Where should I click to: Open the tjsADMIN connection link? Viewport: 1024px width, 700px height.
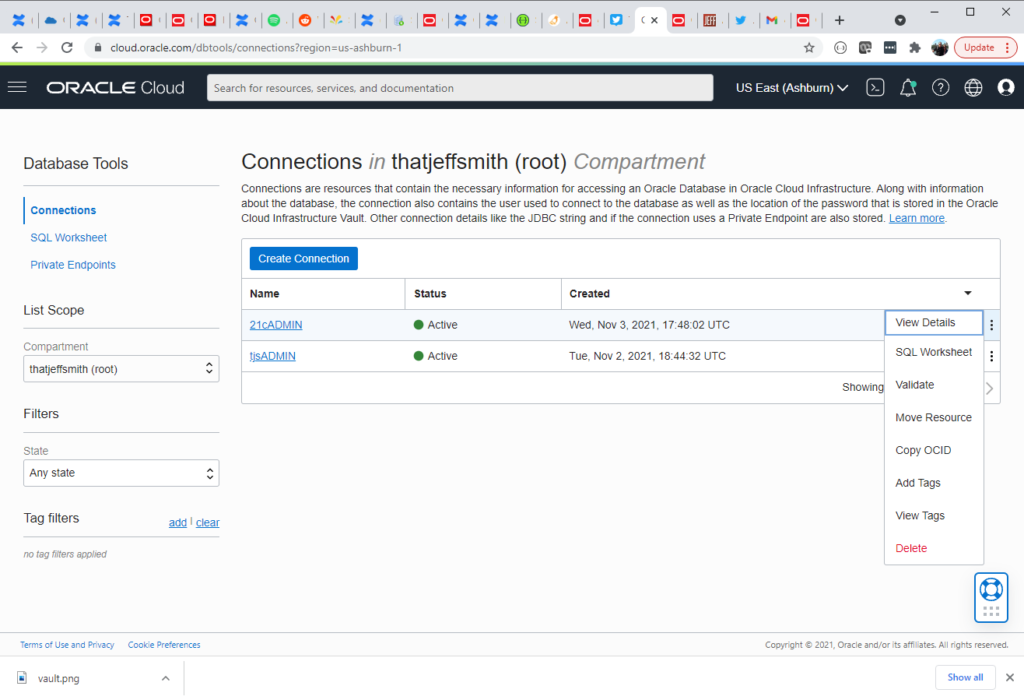272,356
